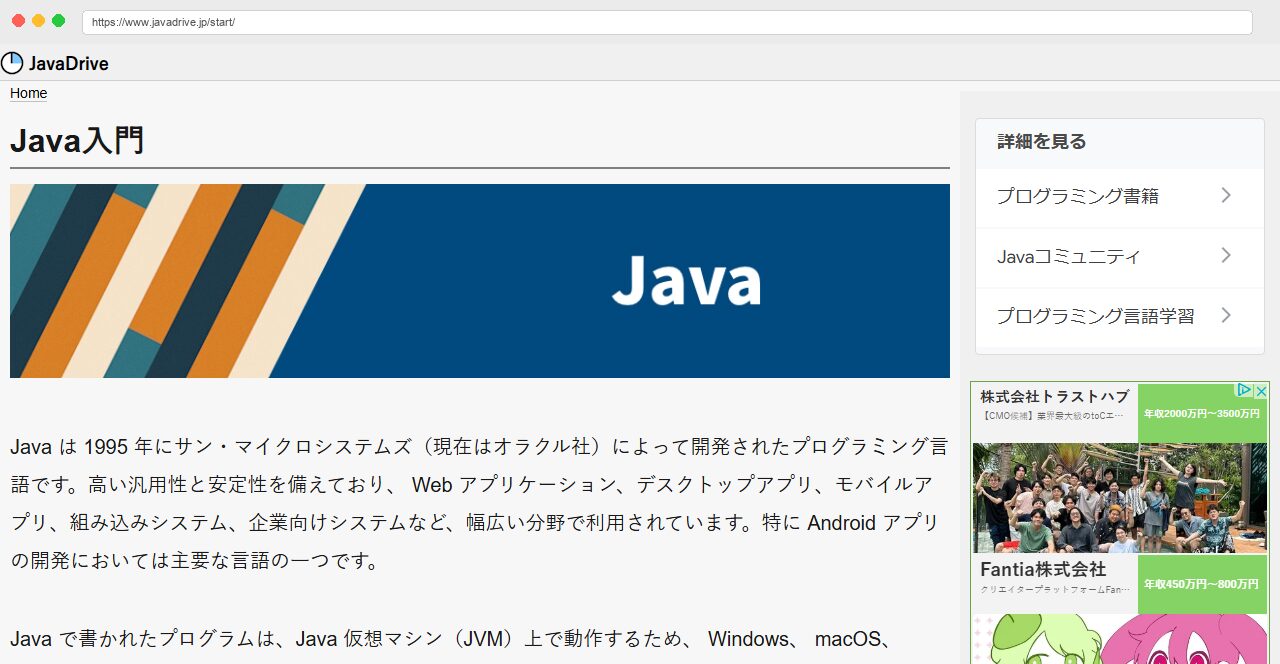Focus the browser address bar

[667, 22]
